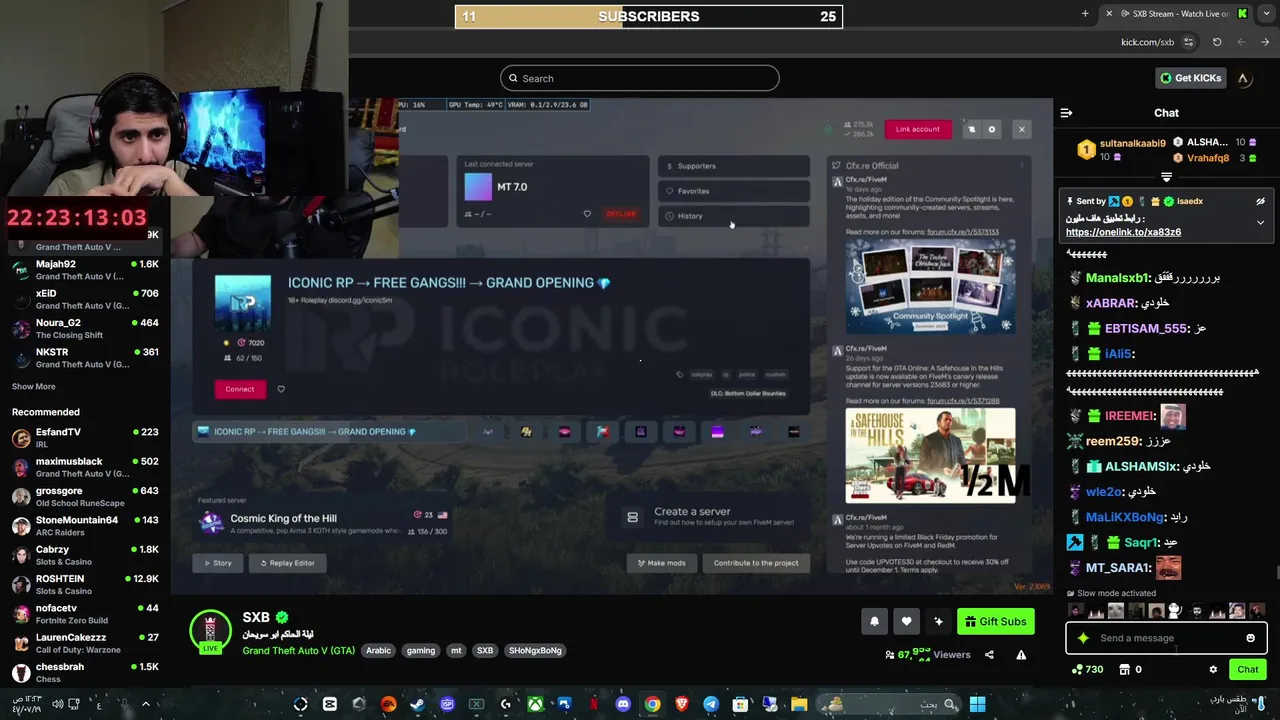1280x720 pixels.
Task: Open NKSTR channel in the sidebar
Action: [x=85, y=358]
